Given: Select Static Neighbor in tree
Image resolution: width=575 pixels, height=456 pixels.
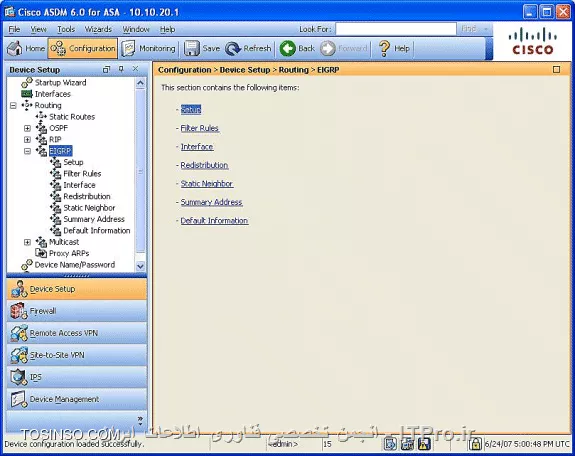Looking at the screenshot, I should tap(89, 208).
